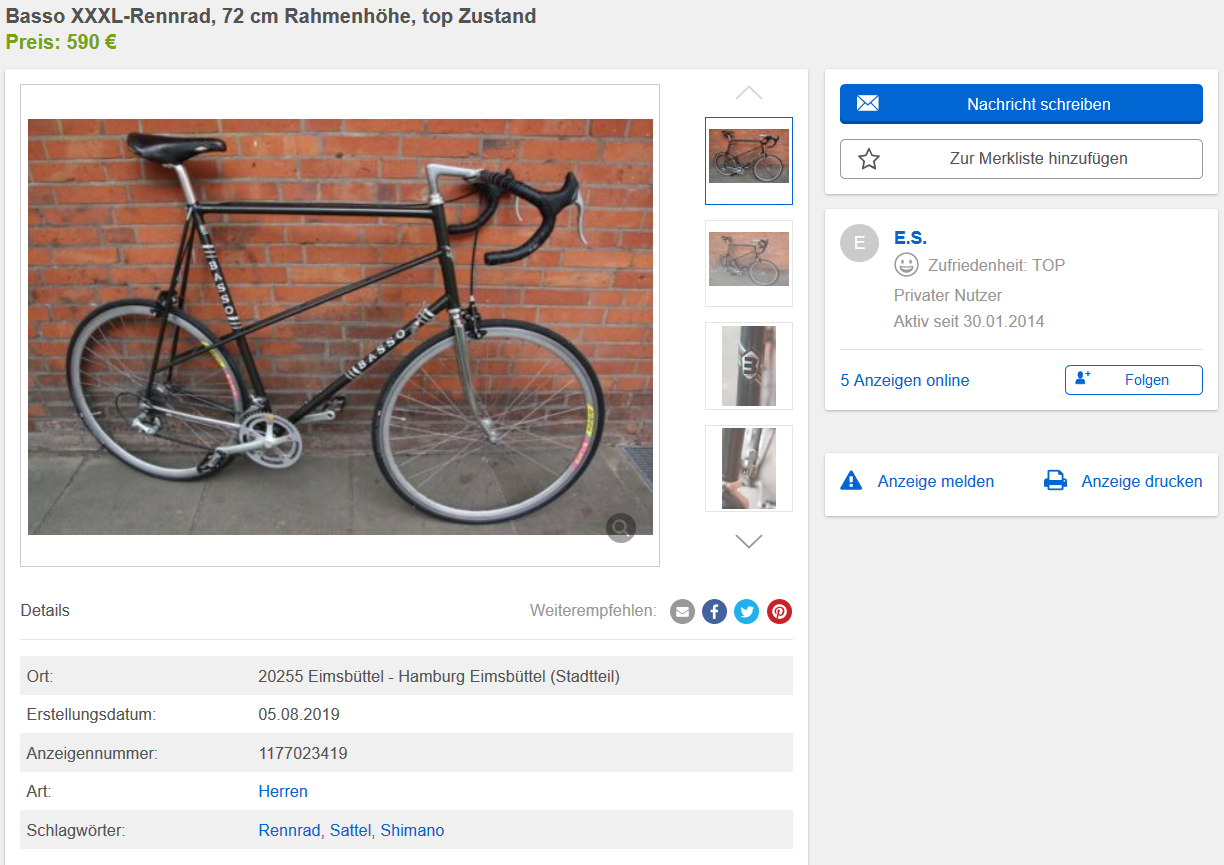Add listing to the Merkliste
Image resolution: width=1224 pixels, height=865 pixels.
point(1020,159)
